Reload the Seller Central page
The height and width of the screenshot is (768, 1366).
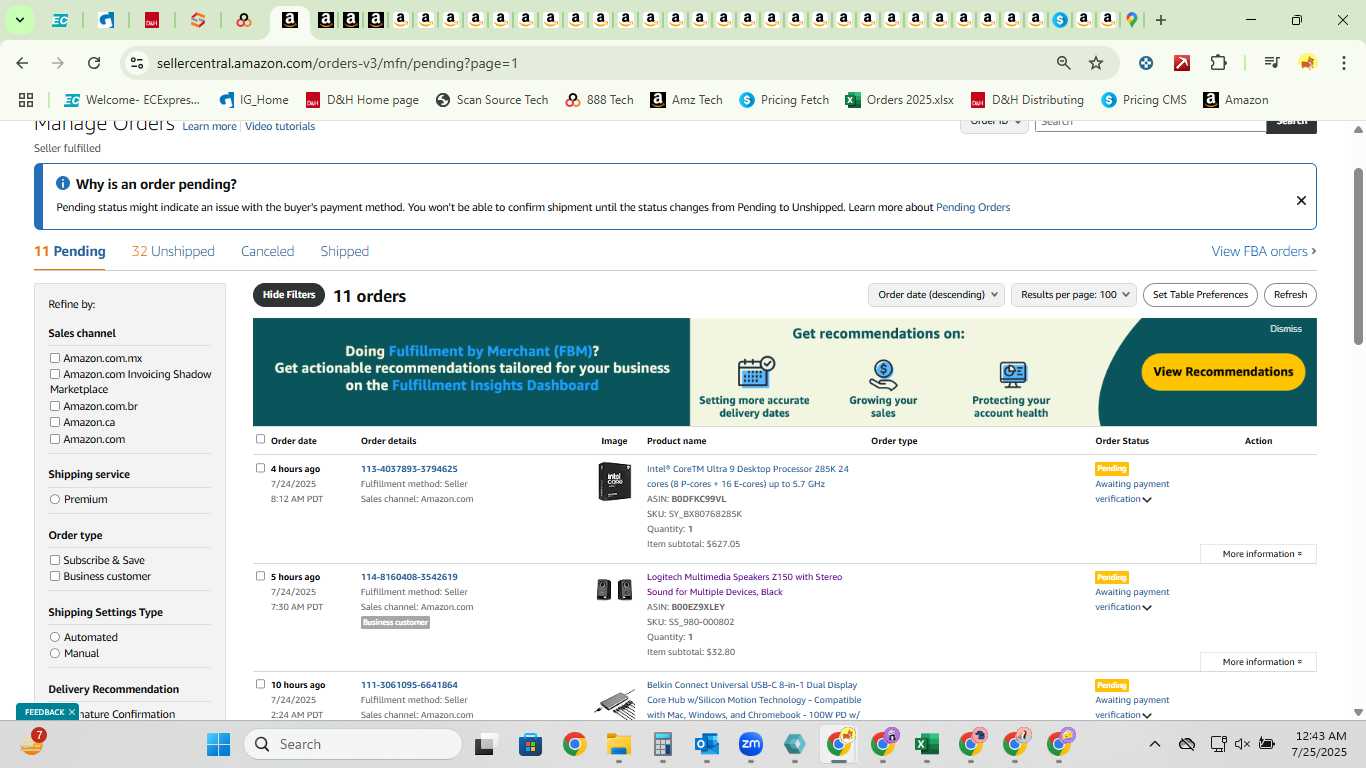tap(94, 63)
